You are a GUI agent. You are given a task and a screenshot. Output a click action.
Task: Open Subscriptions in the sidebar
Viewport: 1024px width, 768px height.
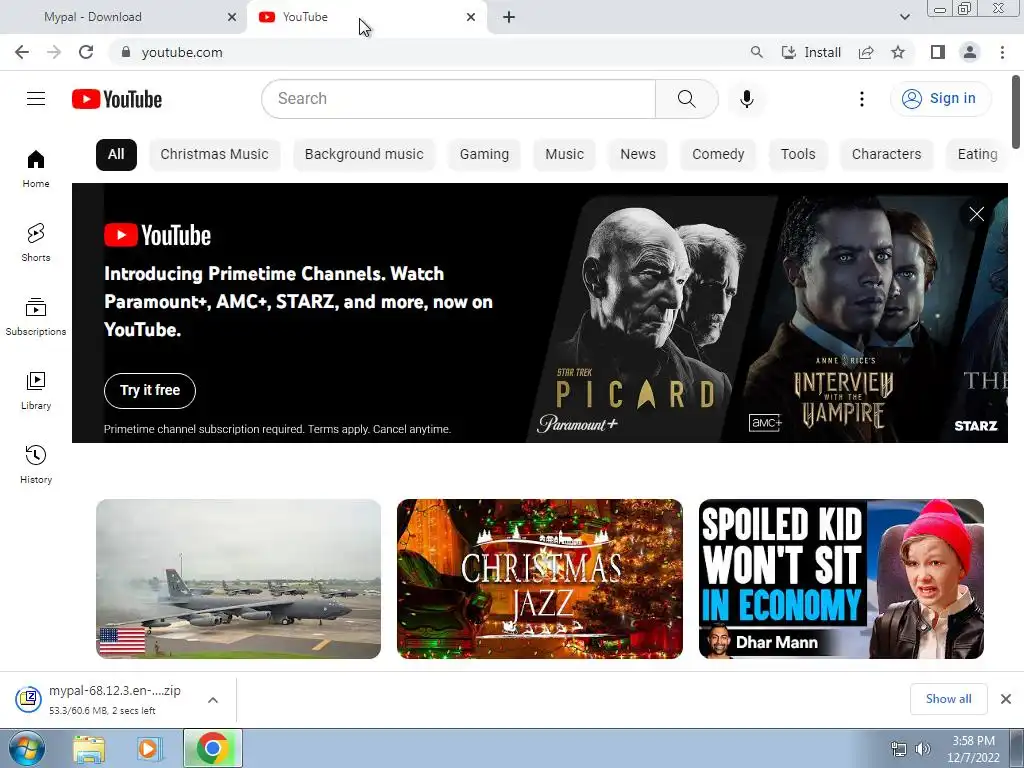[36, 317]
